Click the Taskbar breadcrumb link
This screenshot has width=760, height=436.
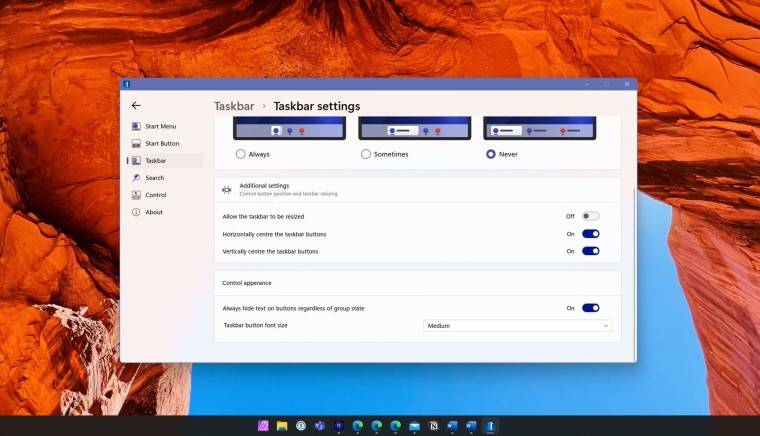pyautogui.click(x=232, y=106)
